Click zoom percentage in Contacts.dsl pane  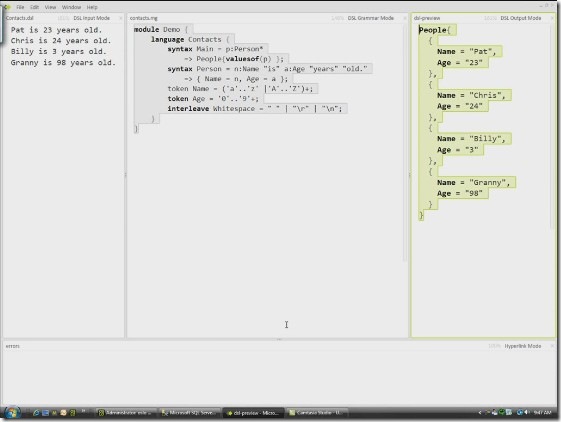[63, 18]
